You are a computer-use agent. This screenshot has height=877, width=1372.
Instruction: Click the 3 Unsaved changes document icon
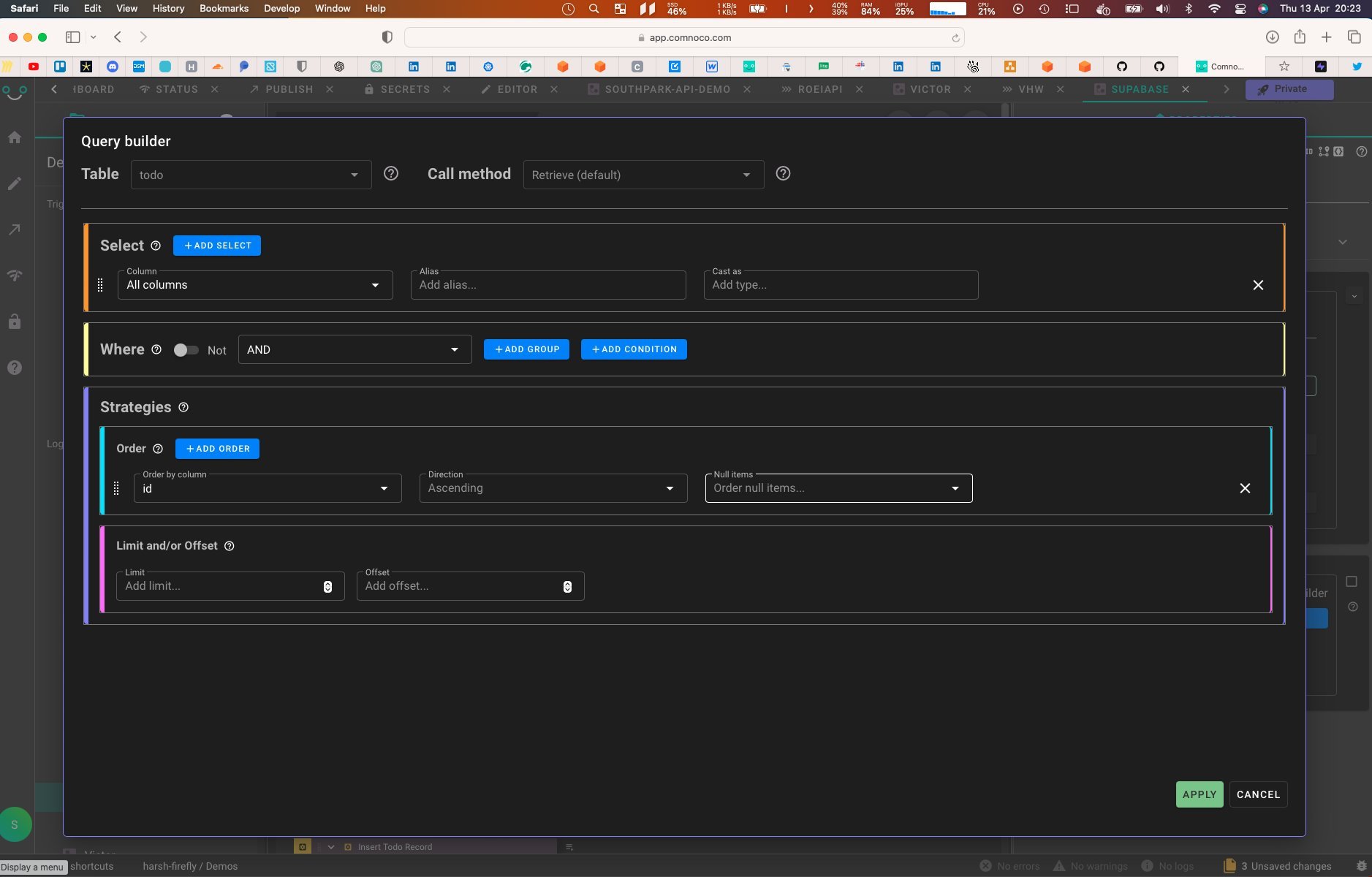[x=1230, y=865]
